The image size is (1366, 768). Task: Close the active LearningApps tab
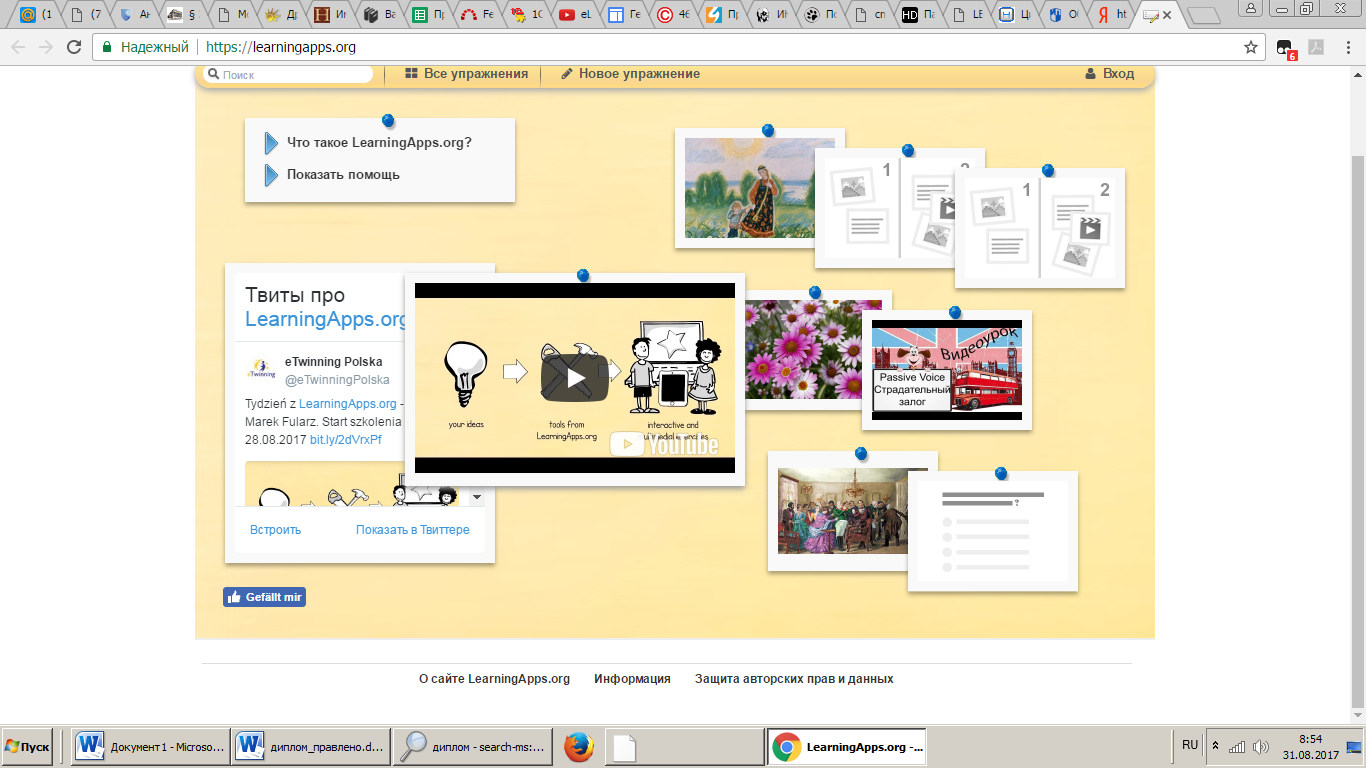[1167, 15]
